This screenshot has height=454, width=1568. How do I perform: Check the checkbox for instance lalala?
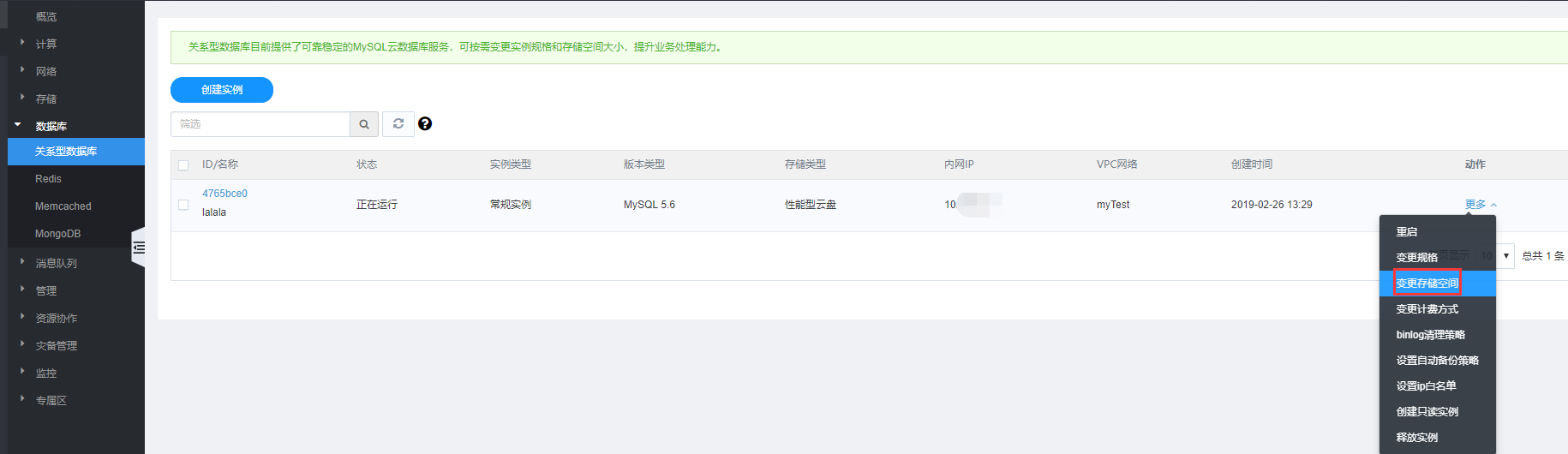tap(183, 205)
